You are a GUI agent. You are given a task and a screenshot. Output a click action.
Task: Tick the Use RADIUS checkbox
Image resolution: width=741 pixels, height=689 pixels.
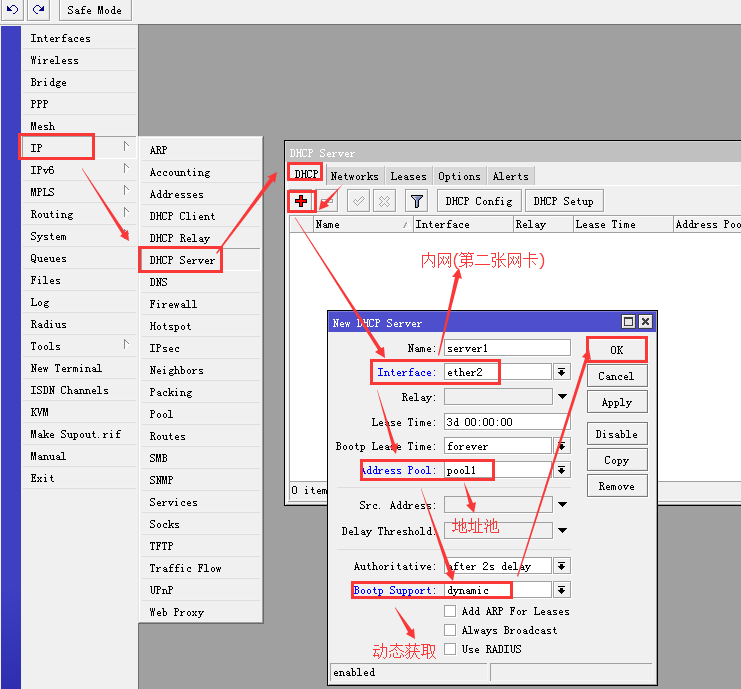click(450, 649)
